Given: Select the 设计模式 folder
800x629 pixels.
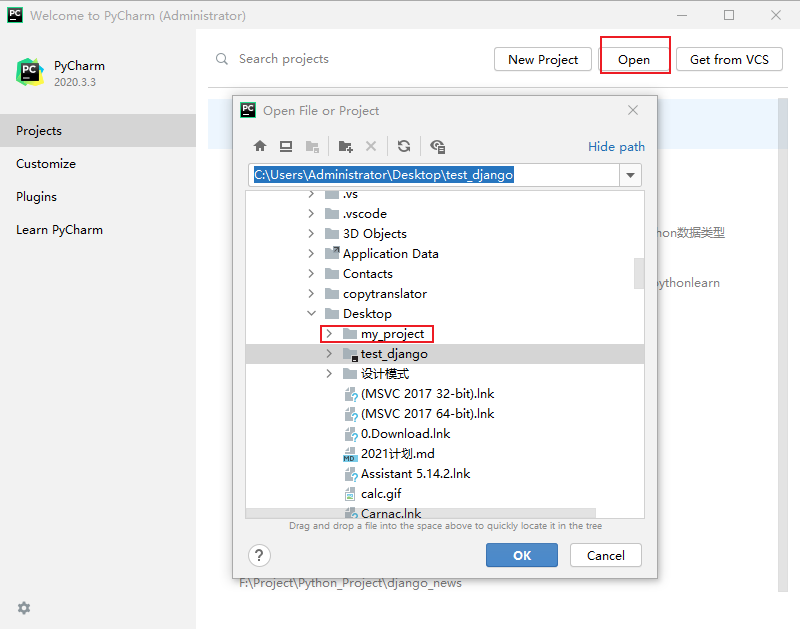Looking at the screenshot, I should (x=385, y=374).
